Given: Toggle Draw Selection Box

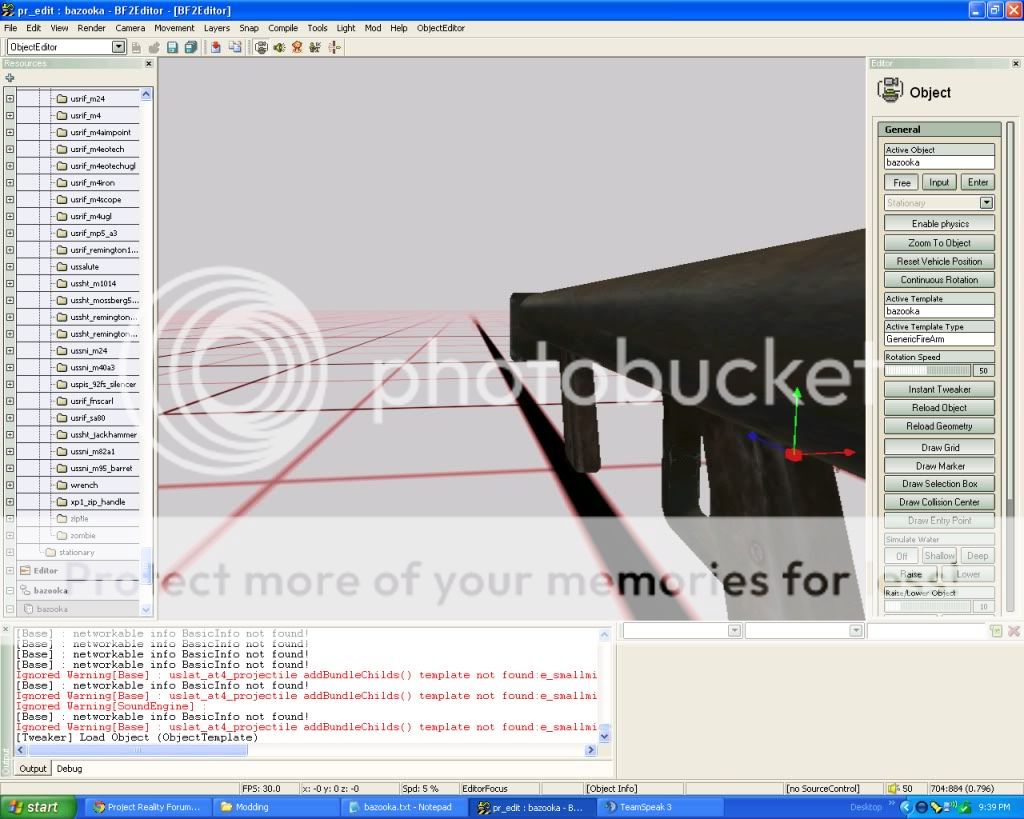Looking at the screenshot, I should 940,484.
